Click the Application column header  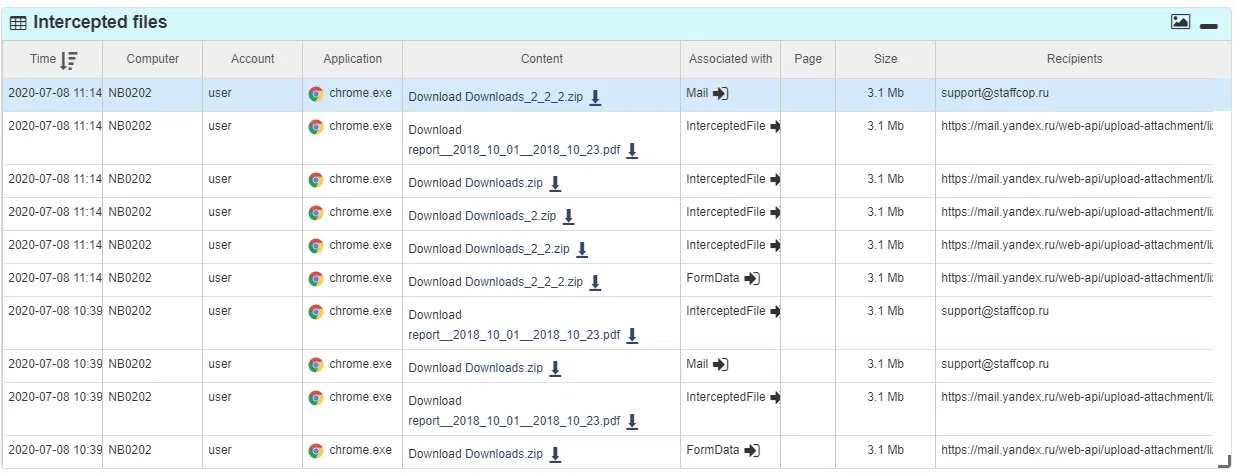point(353,59)
